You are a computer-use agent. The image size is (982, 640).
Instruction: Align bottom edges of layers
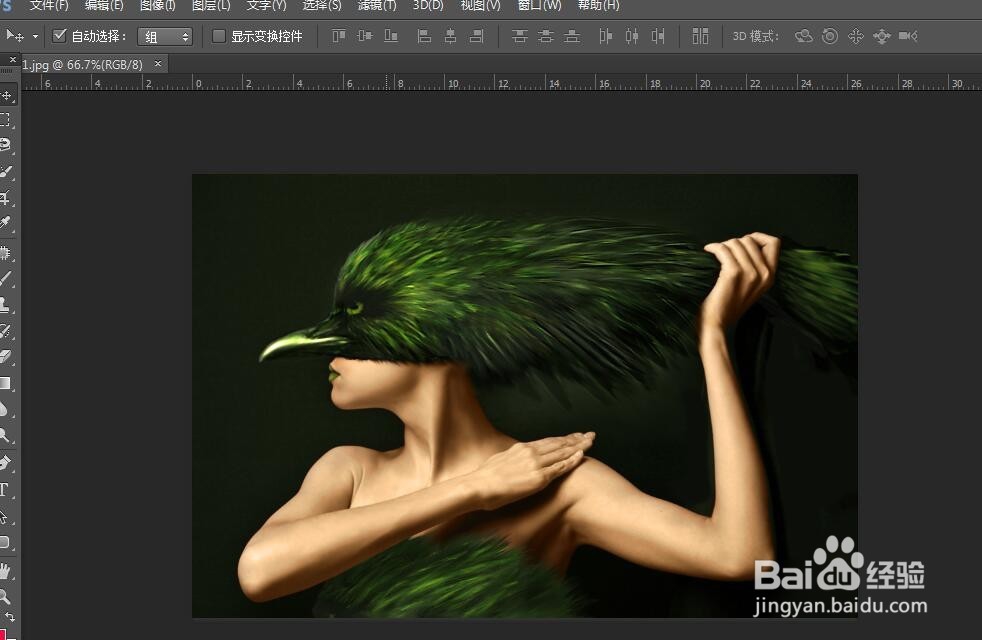[391, 36]
